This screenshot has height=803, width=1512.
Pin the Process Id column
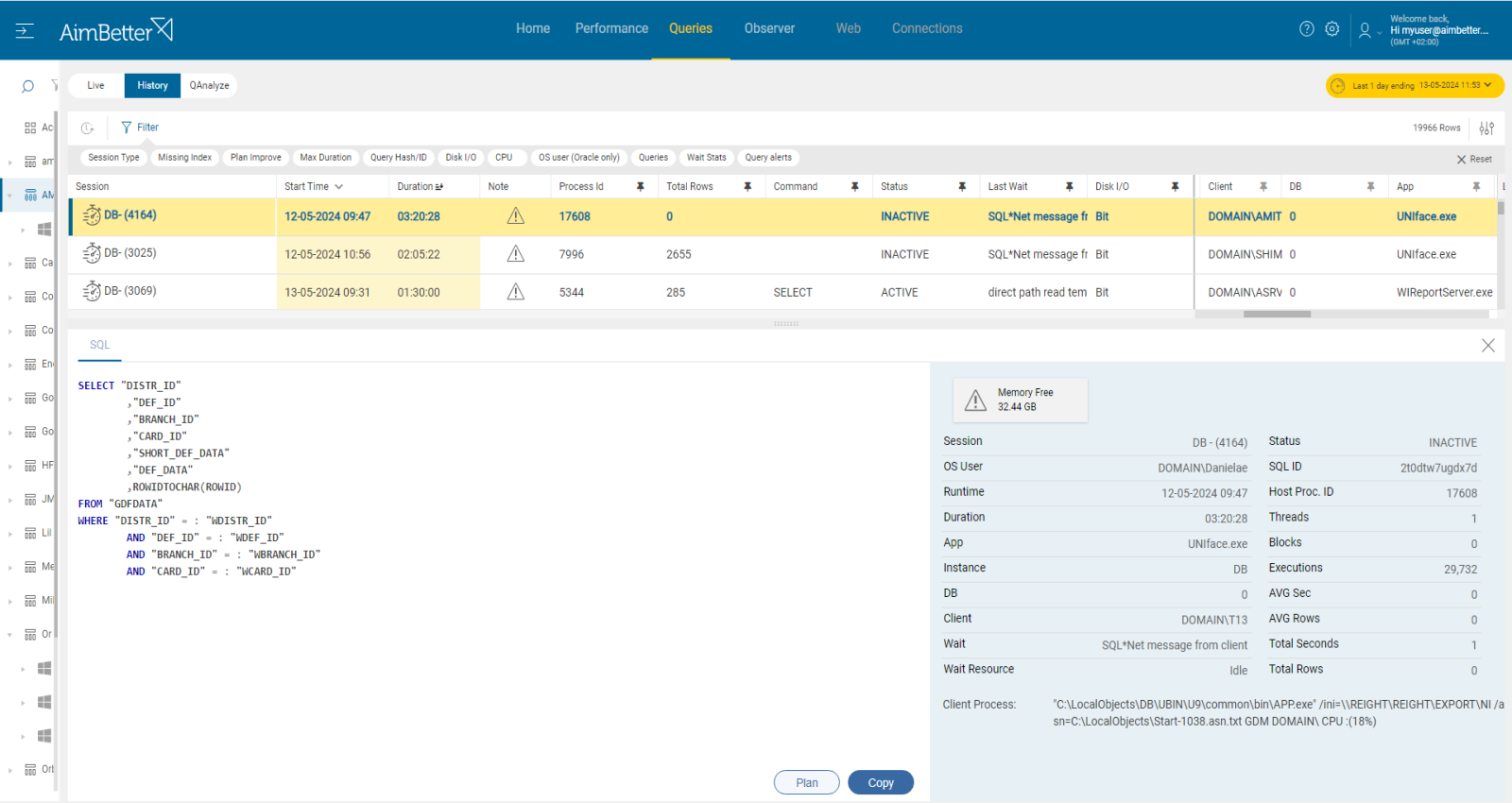click(641, 187)
